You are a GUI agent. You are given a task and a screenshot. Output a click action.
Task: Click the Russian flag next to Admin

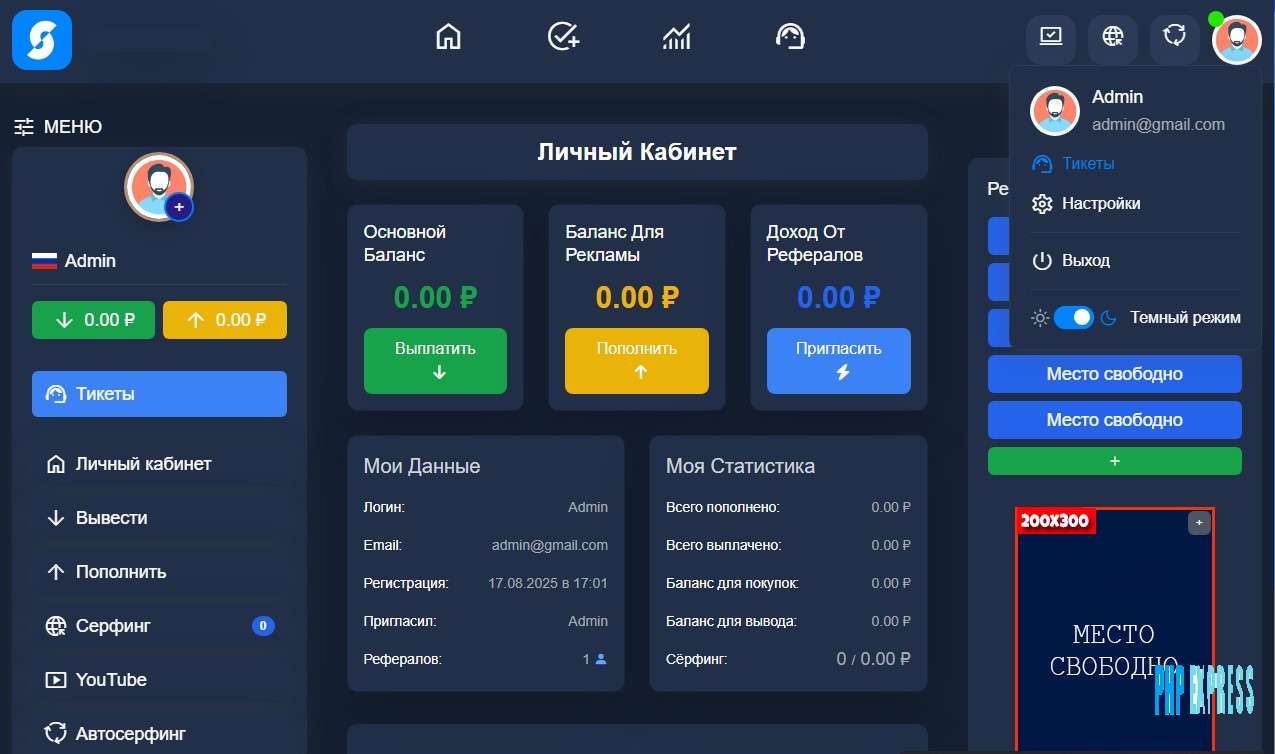(44, 261)
